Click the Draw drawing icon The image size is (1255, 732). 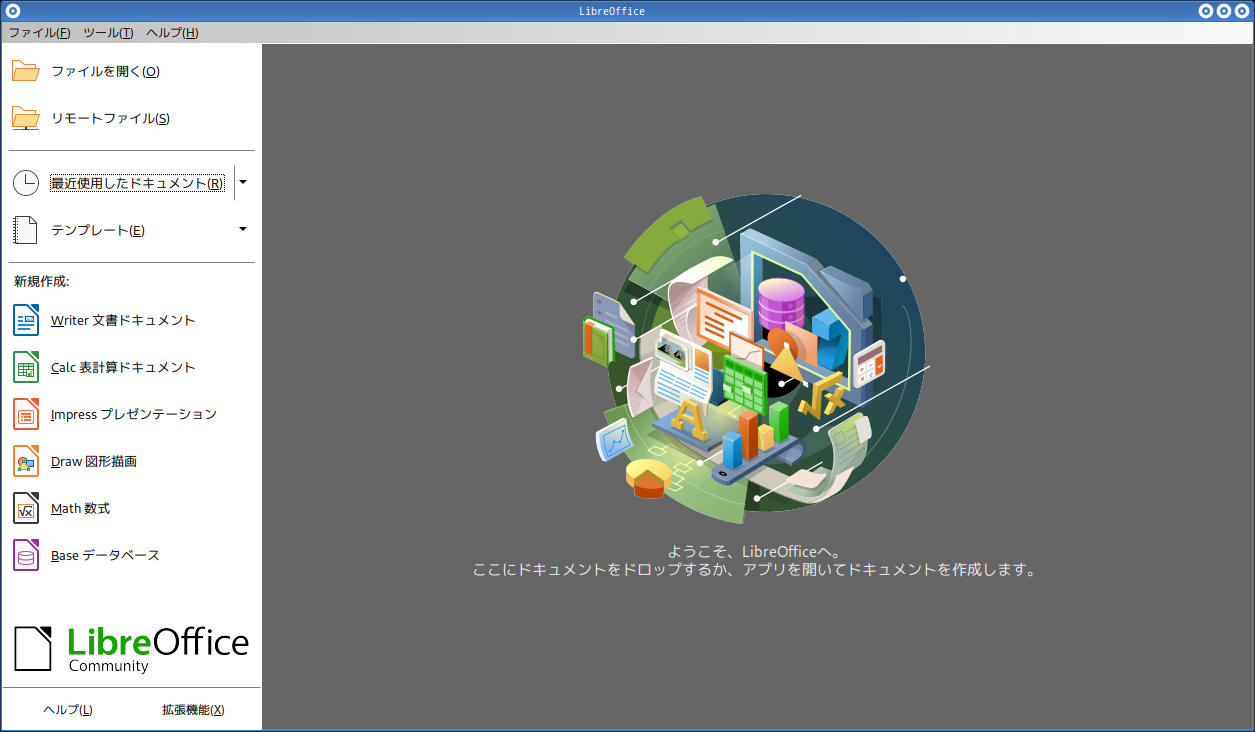pyautogui.click(x=26, y=461)
